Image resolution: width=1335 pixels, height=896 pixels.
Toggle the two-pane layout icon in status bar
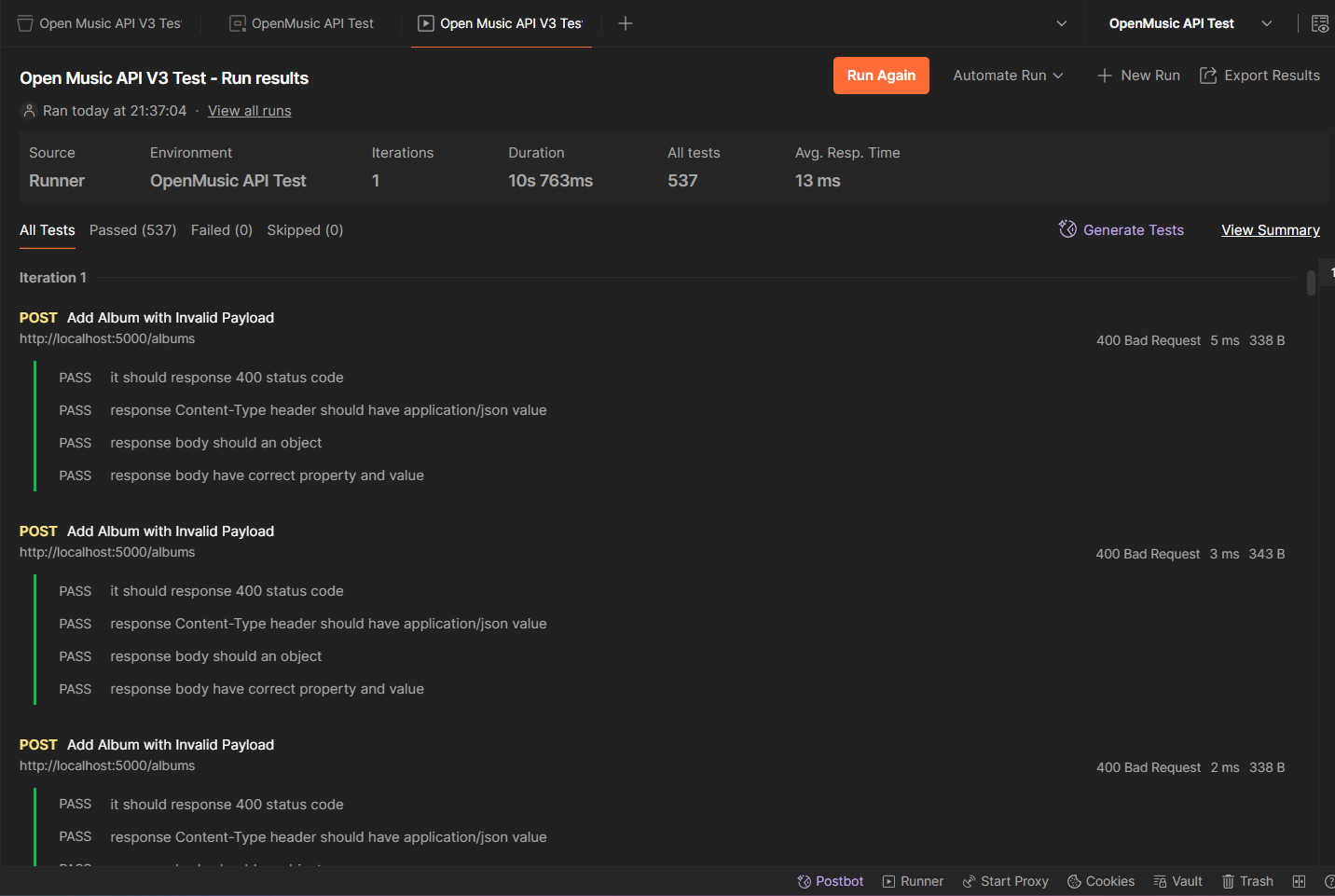[x=1299, y=881]
